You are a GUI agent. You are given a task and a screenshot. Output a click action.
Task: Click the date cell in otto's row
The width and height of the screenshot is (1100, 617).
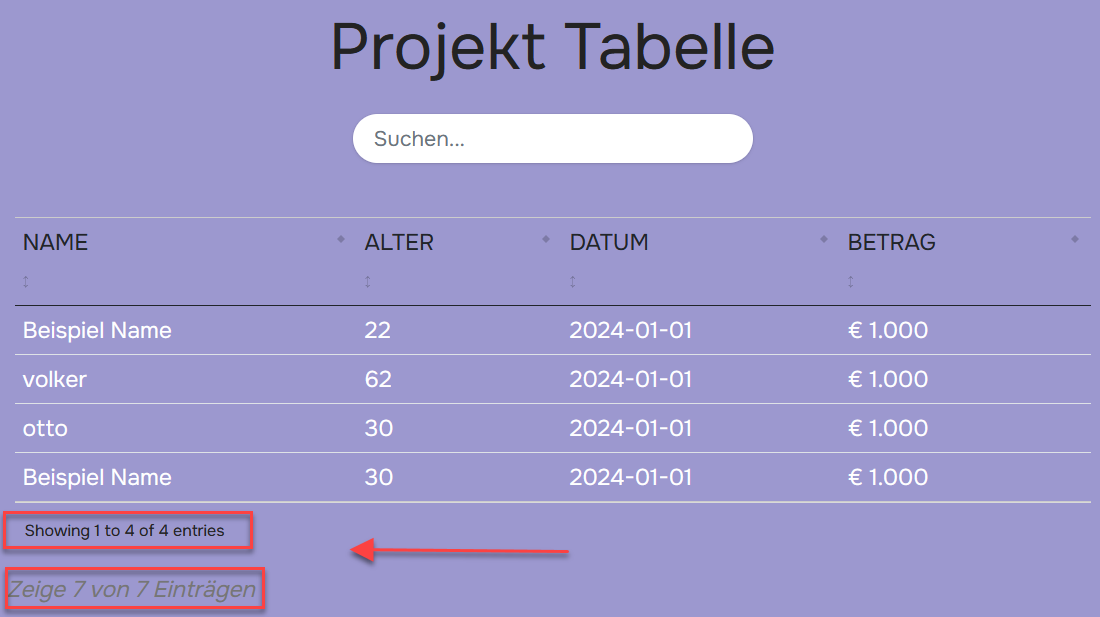coord(631,428)
